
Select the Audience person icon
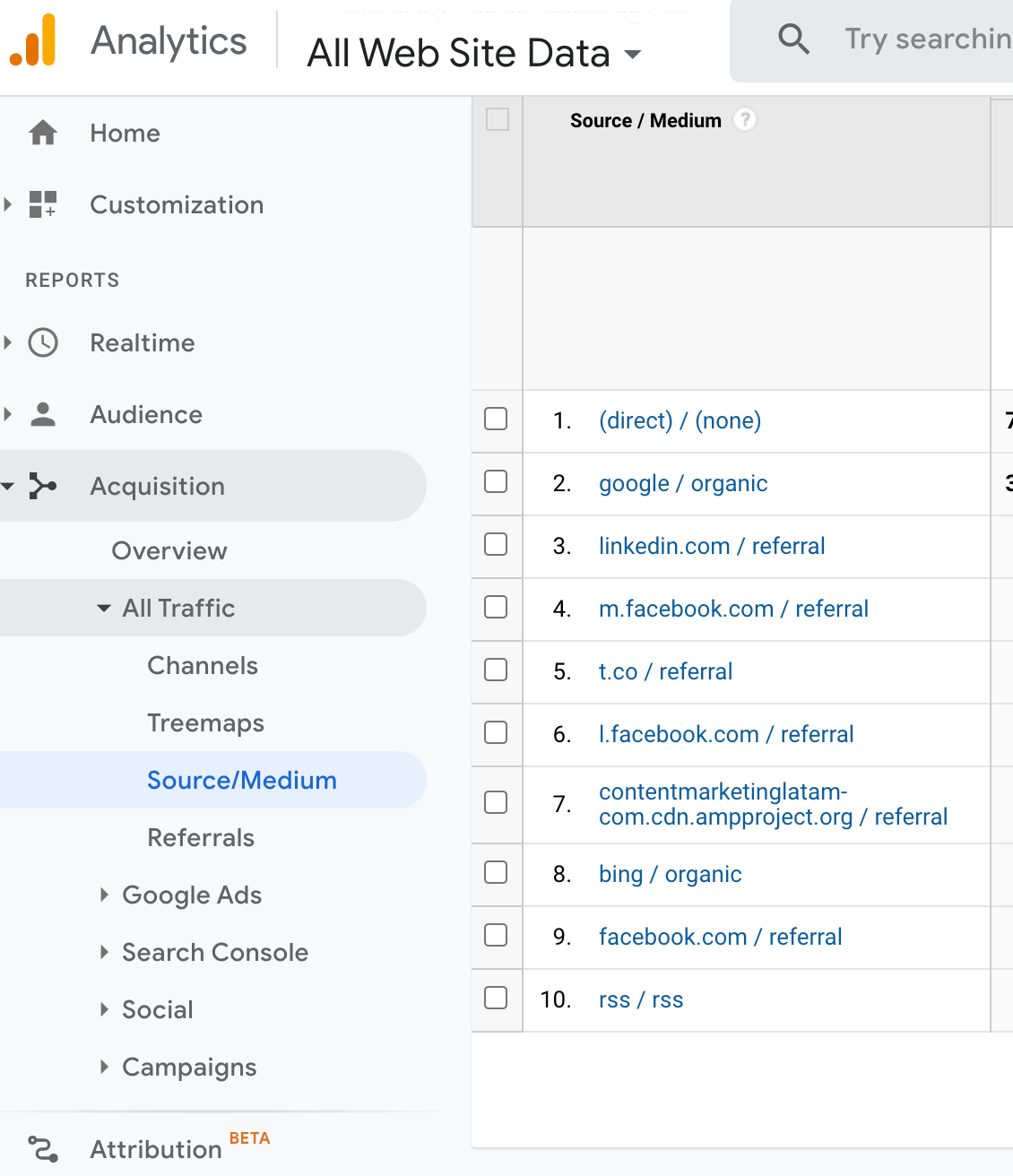point(42,414)
